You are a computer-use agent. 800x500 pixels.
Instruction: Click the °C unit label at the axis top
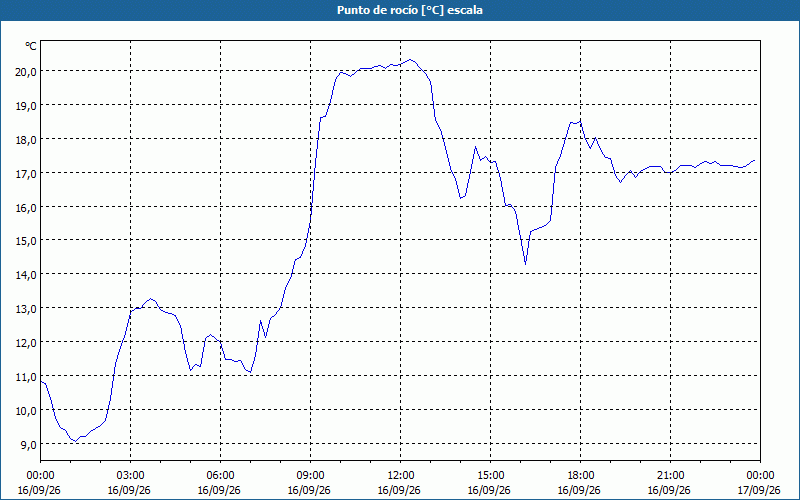(31, 46)
